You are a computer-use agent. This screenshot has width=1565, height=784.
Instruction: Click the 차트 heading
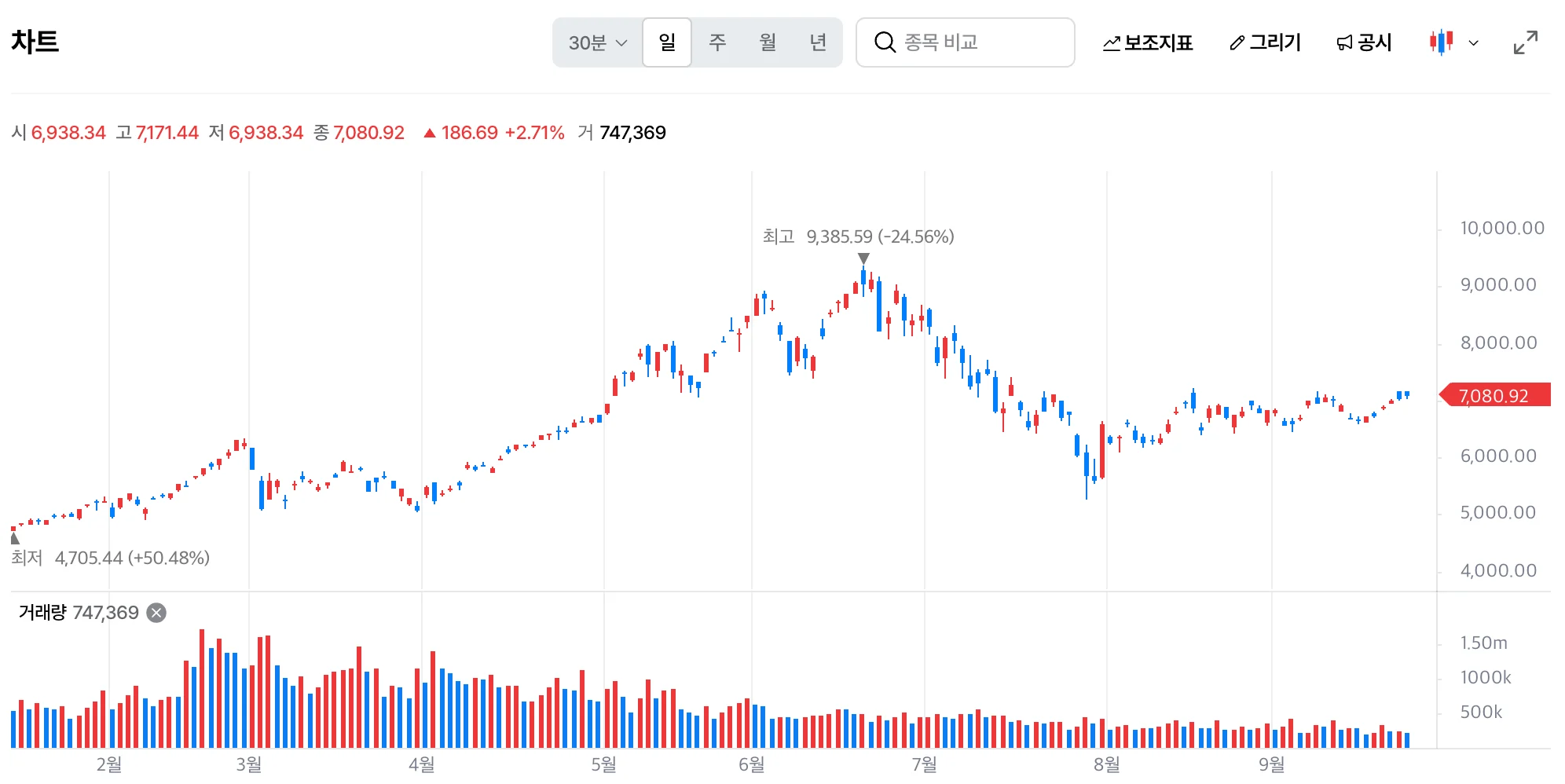pos(35,42)
